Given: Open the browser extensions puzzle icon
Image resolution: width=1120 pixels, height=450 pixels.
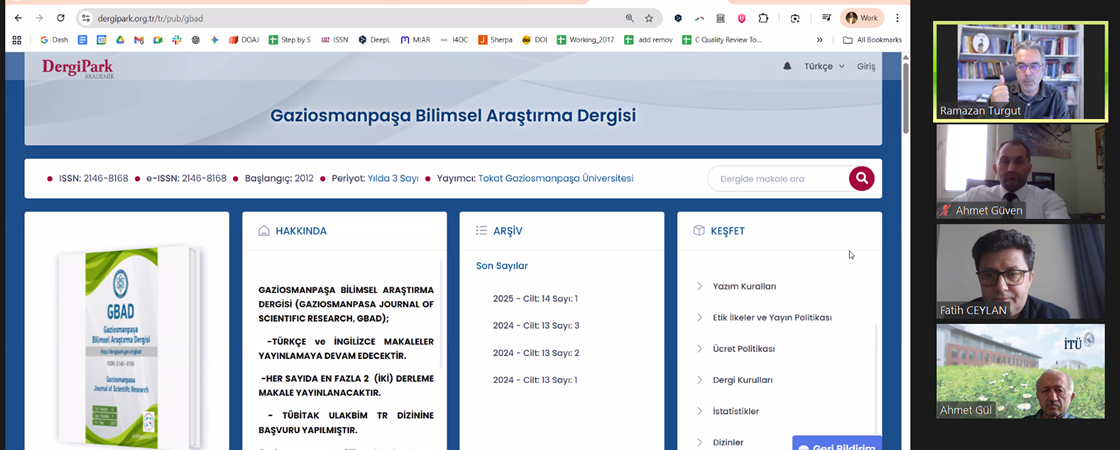Looking at the screenshot, I should (764, 18).
